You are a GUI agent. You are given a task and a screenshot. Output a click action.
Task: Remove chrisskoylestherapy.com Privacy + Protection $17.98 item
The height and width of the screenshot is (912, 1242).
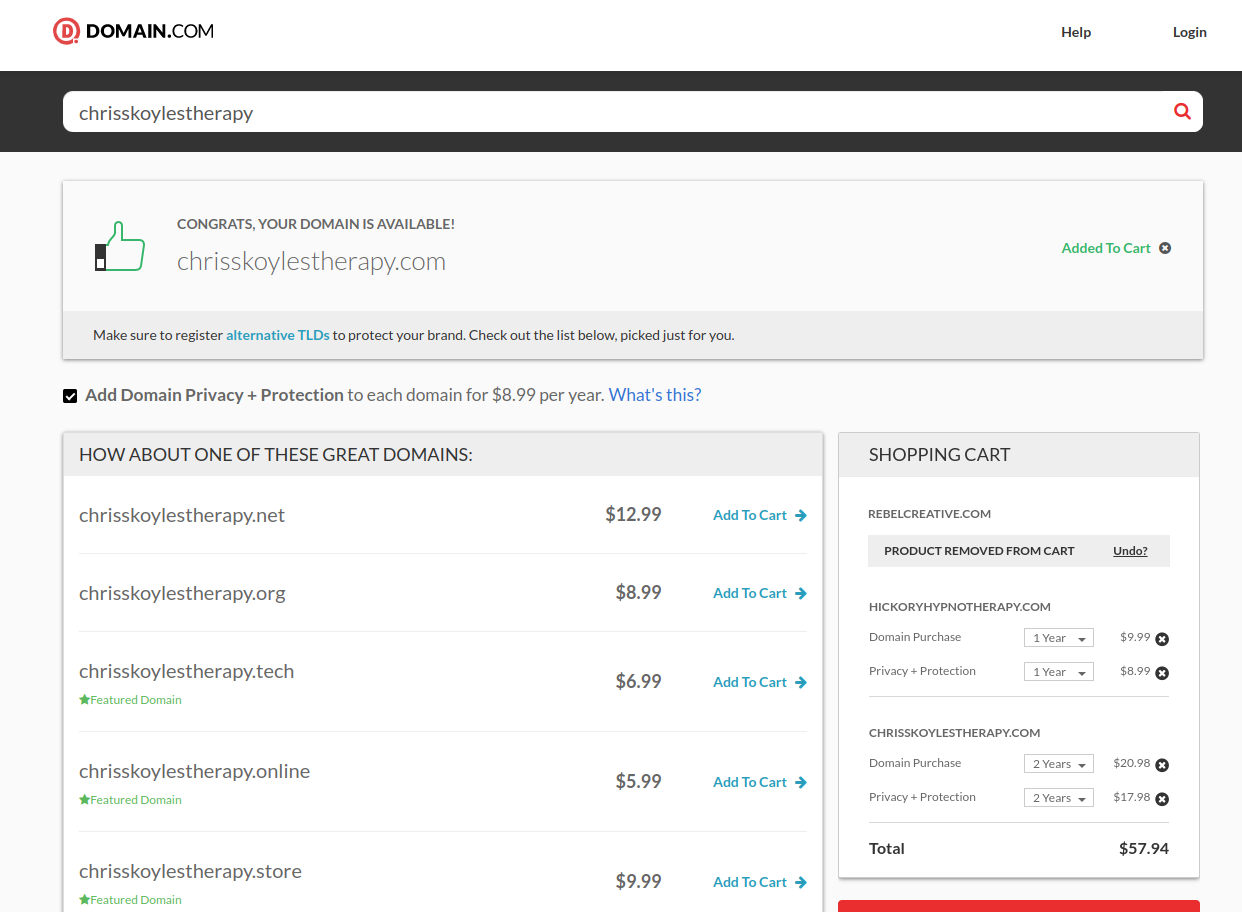[x=1162, y=799]
